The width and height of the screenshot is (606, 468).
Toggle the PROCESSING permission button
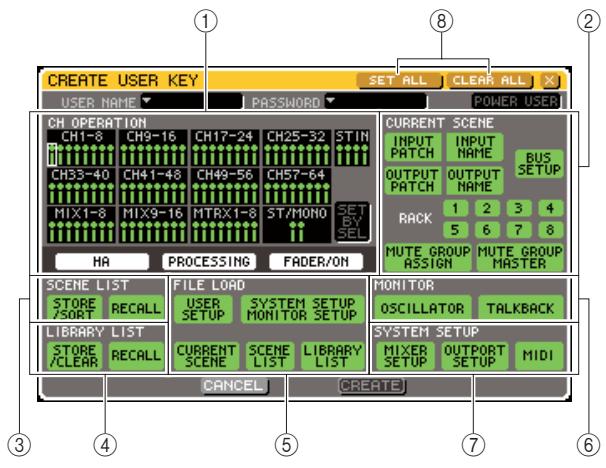209,262
